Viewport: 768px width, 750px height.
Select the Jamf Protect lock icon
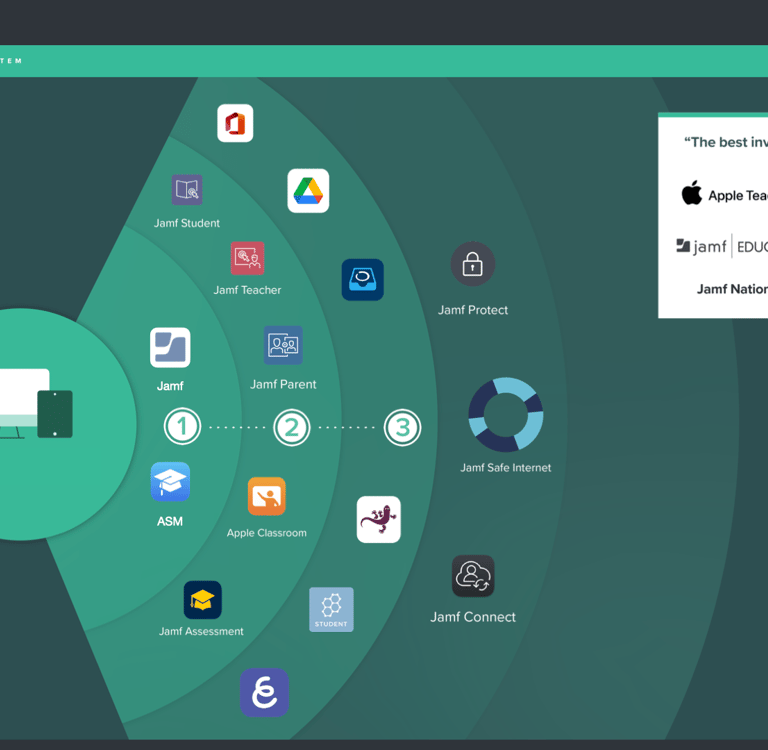473,264
